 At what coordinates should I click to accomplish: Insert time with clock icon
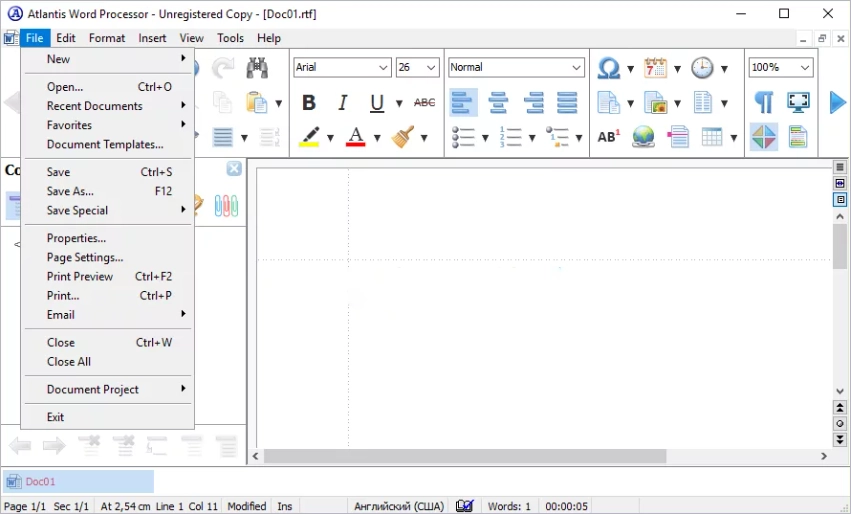pyautogui.click(x=702, y=68)
